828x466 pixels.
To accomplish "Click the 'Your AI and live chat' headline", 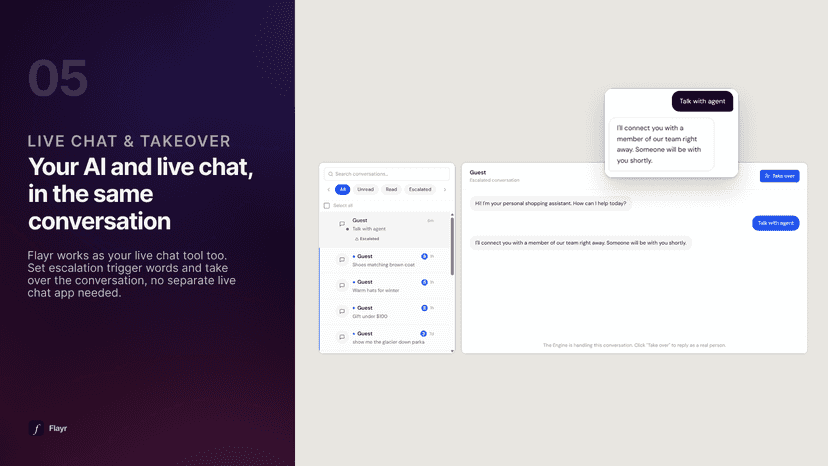I will tap(140, 193).
